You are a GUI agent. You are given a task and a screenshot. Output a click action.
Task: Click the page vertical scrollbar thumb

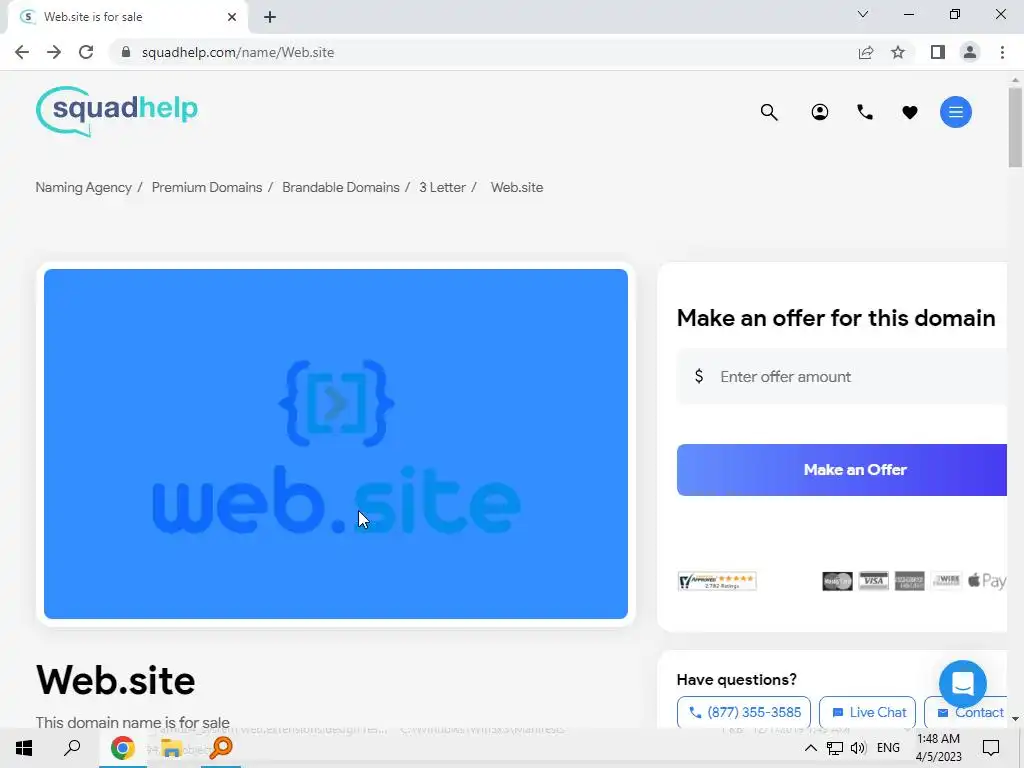click(1015, 127)
